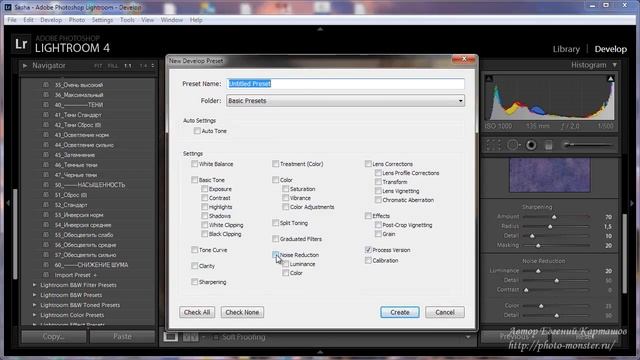Check the Basic Tone option
Viewport: 640px width, 360px height.
click(x=194, y=180)
